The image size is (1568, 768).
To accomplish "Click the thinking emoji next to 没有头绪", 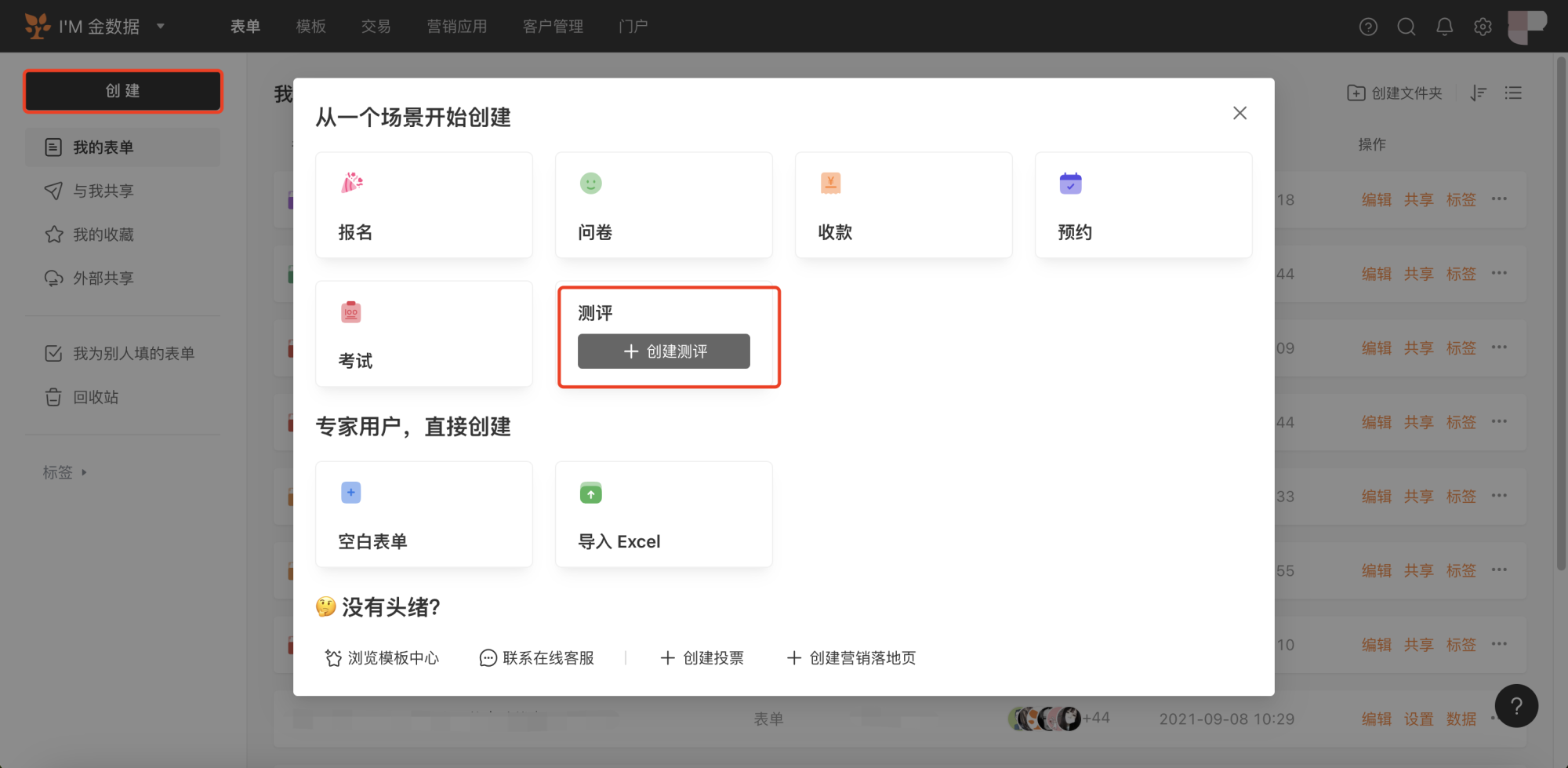I will pos(326,606).
